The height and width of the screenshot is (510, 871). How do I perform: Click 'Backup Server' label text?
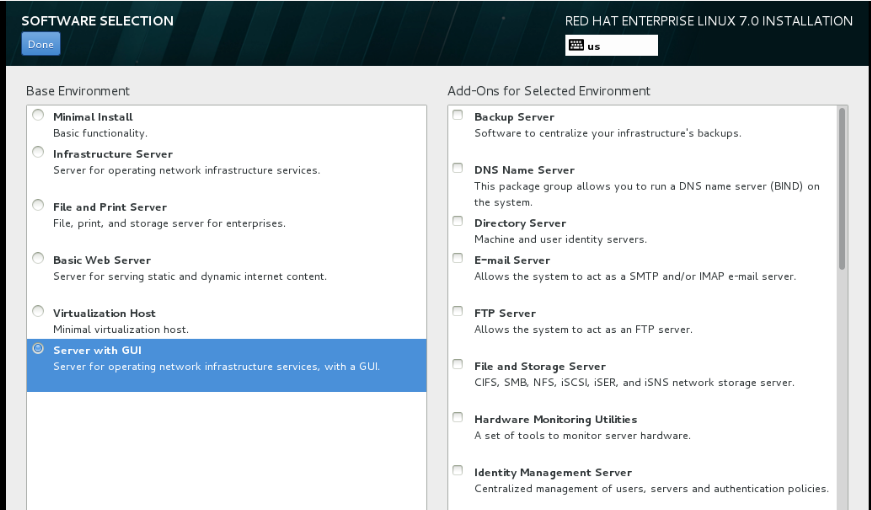514,117
